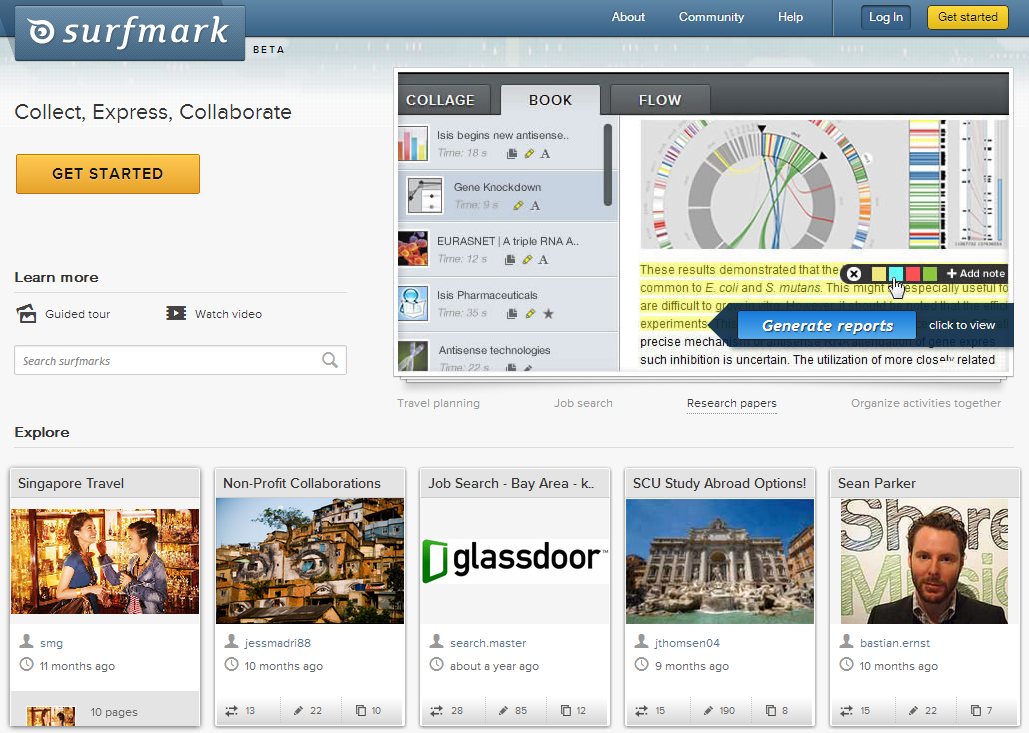The width and height of the screenshot is (1029, 733).
Task: Click the surfmark logo
Action: click(x=129, y=32)
